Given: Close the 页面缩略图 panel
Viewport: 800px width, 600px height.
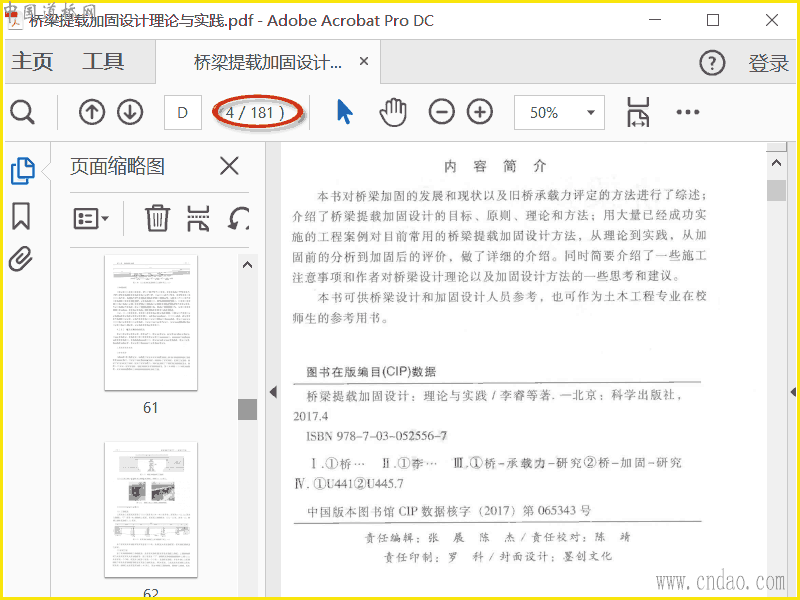Looking at the screenshot, I should [x=229, y=166].
